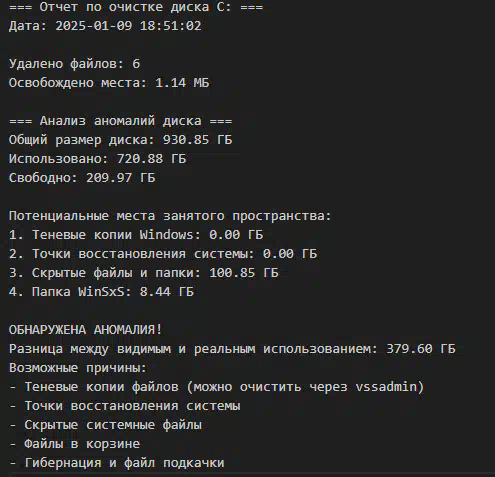
Task: Click the 'Возможные причины:' line
Action: [x=78, y=368]
